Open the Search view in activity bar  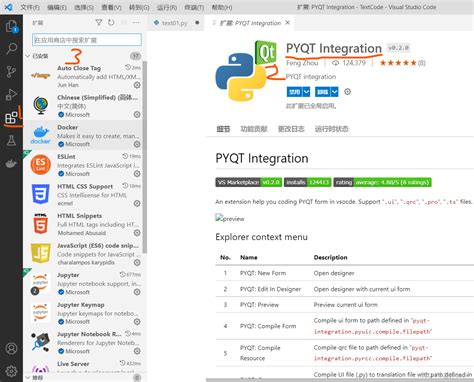pos(11,48)
